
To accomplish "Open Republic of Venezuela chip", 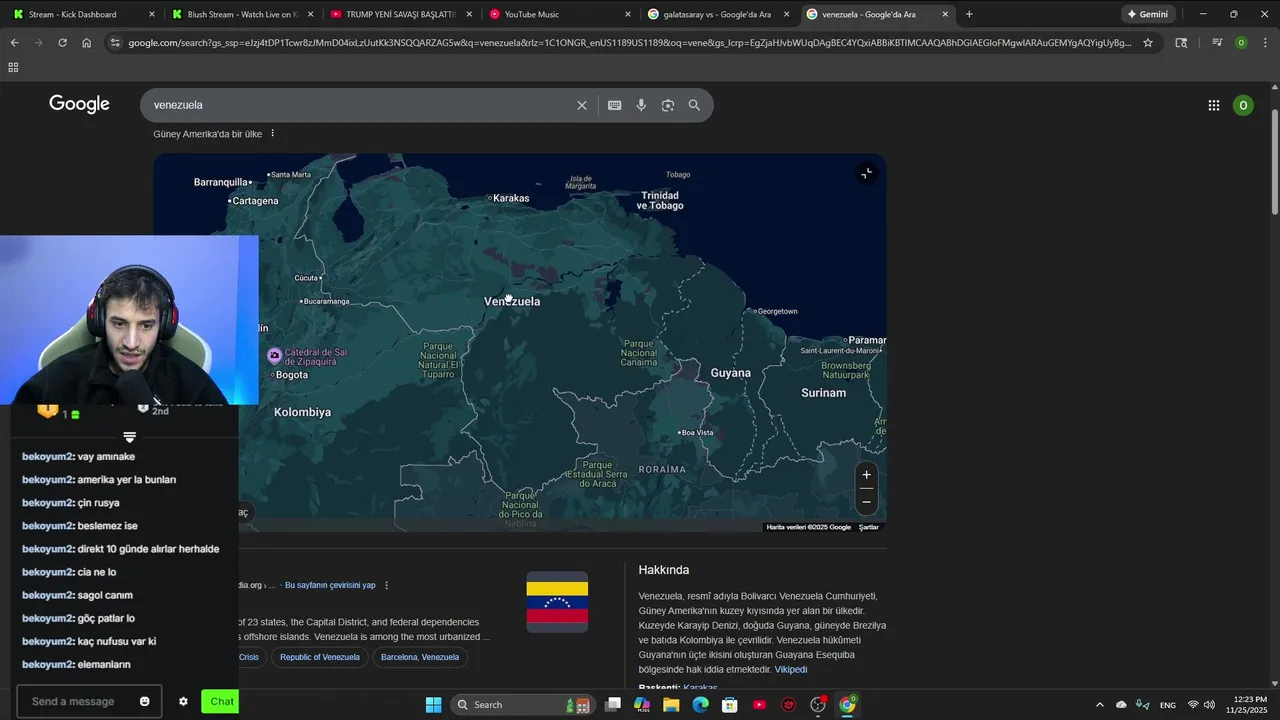I will [320, 657].
